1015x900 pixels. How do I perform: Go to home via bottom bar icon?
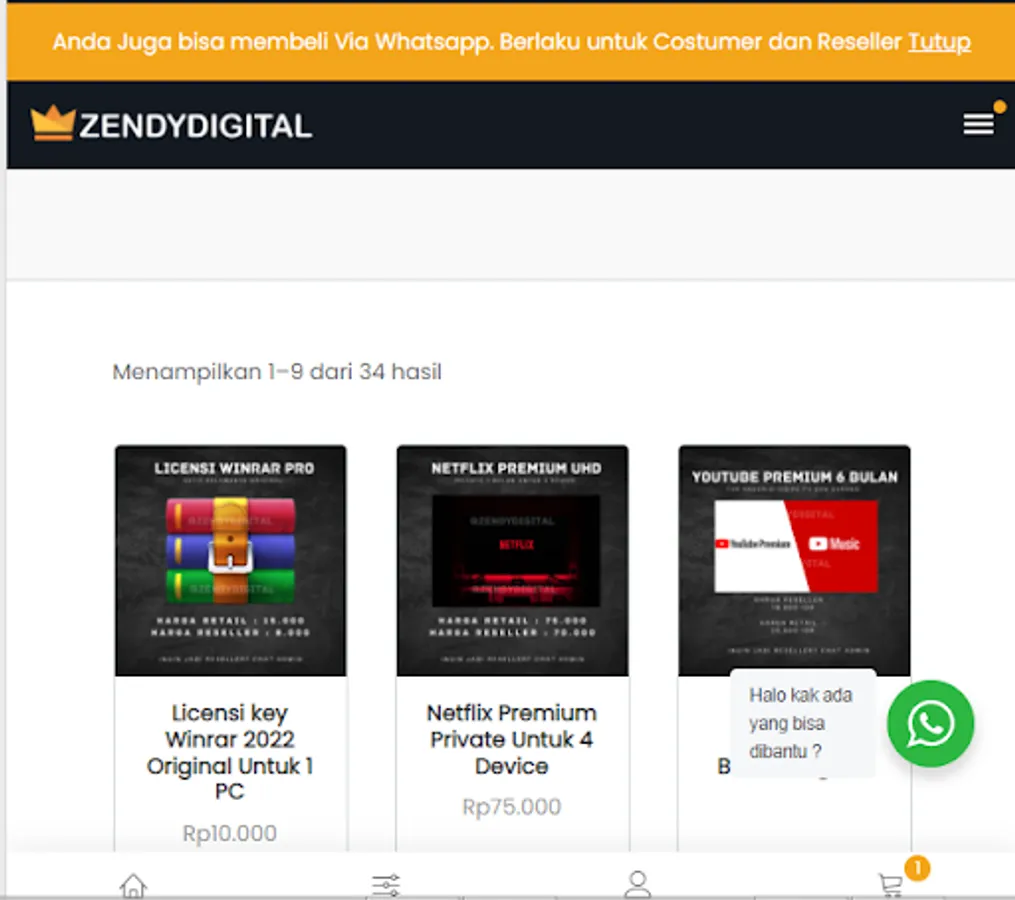133,886
